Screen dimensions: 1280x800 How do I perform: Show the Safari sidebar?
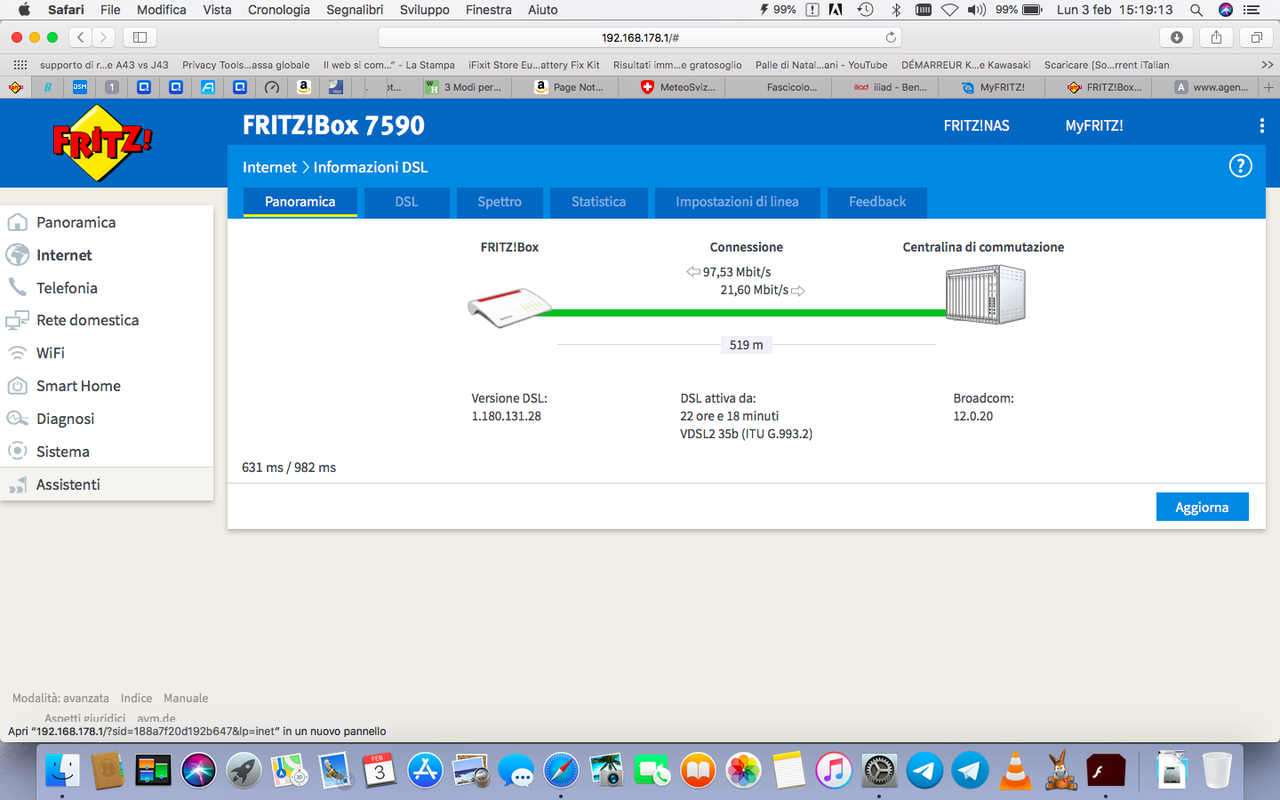click(140, 37)
